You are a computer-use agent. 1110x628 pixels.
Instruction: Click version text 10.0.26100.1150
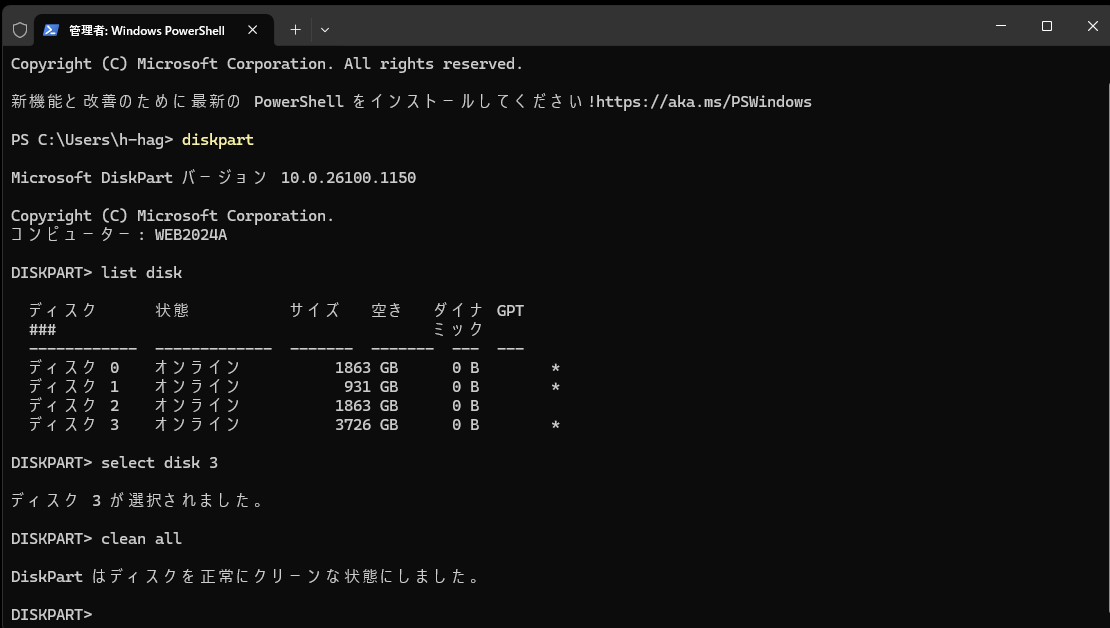[x=348, y=178]
